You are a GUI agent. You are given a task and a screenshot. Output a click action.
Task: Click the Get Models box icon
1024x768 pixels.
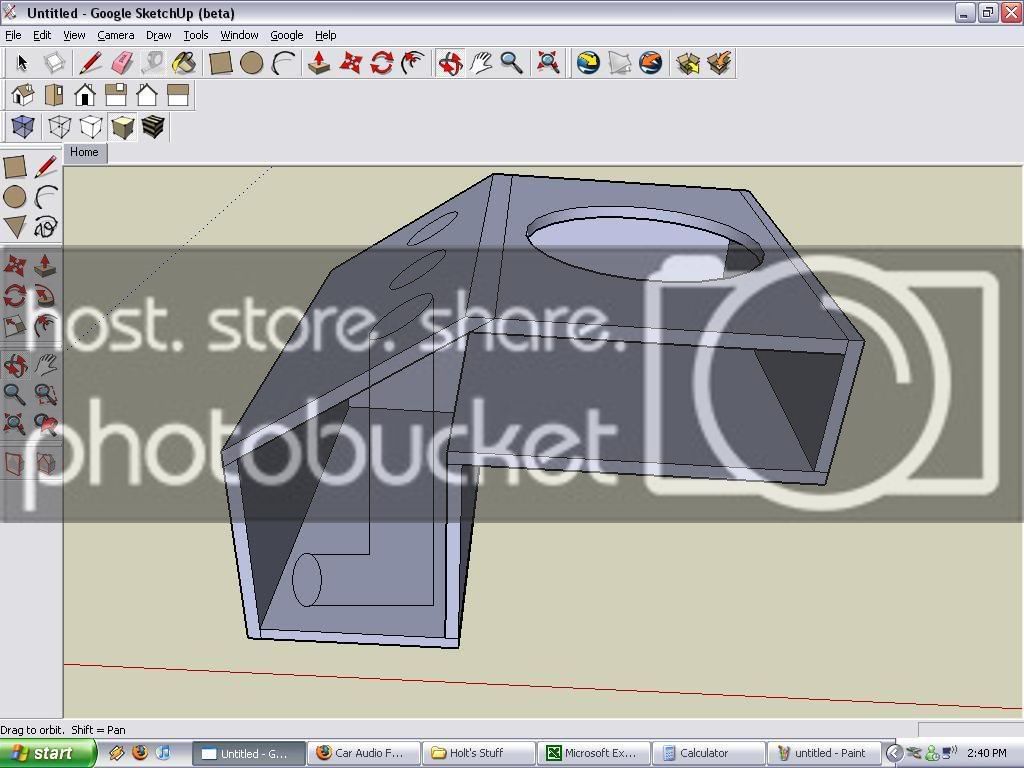click(x=687, y=63)
